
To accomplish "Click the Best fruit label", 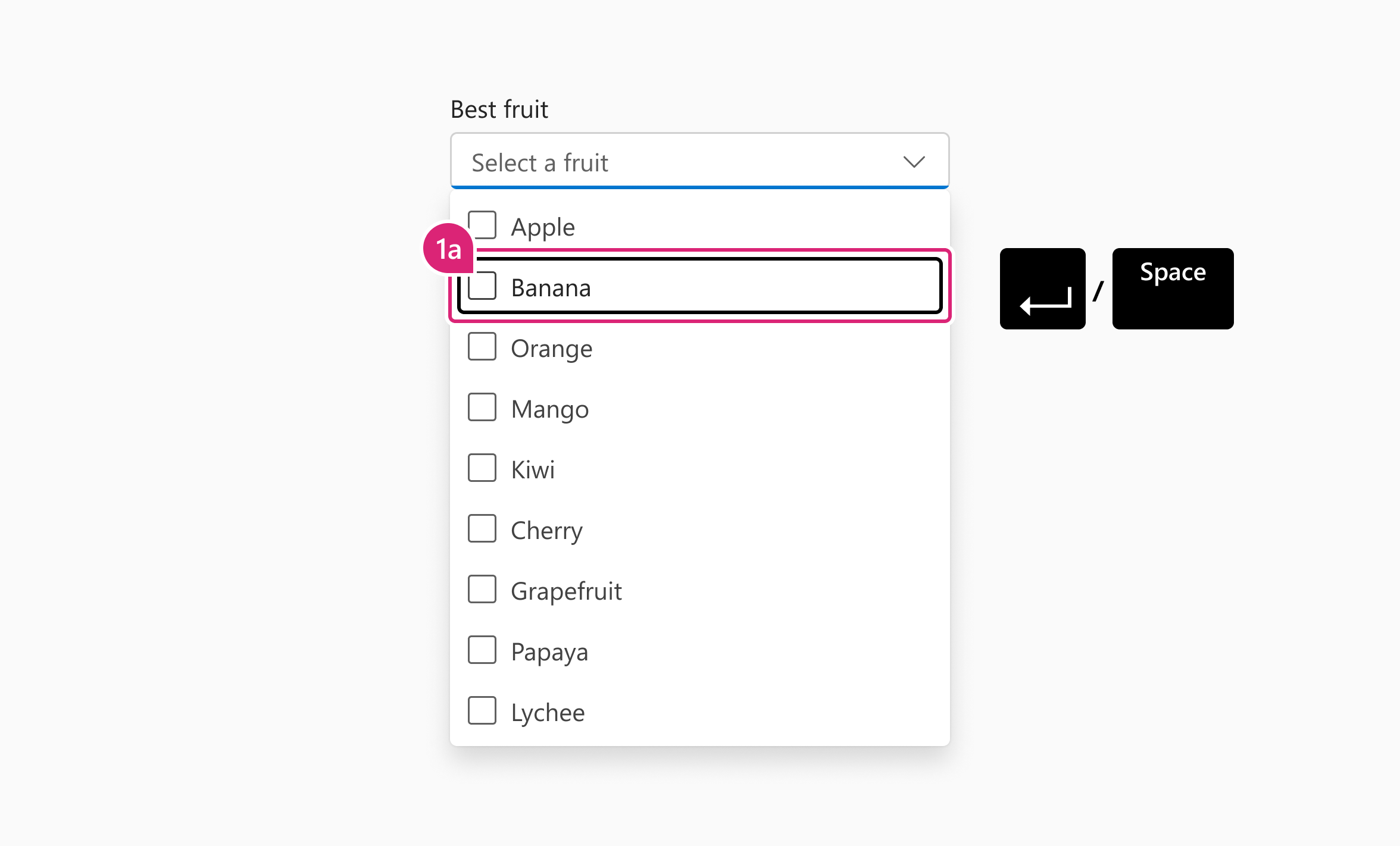I will point(499,108).
